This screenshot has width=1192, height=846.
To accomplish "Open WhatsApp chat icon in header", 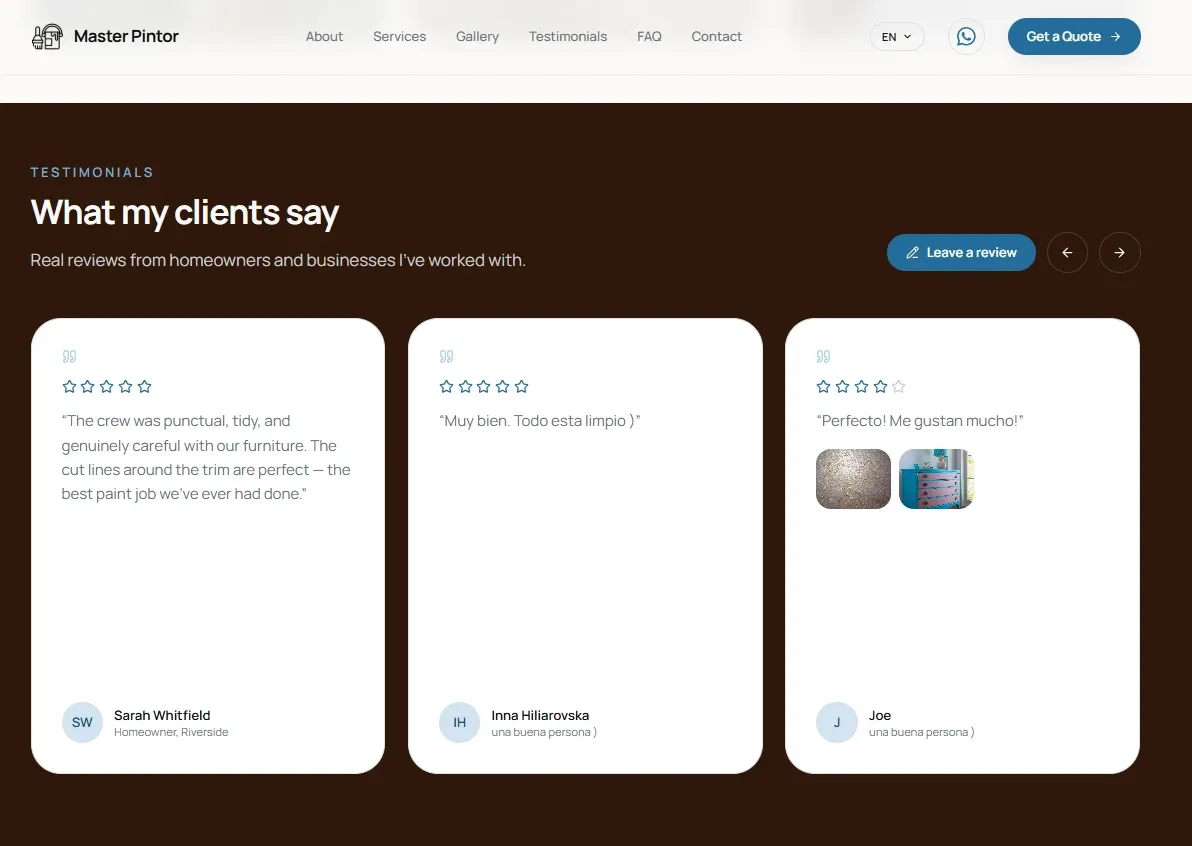I will click(x=966, y=36).
